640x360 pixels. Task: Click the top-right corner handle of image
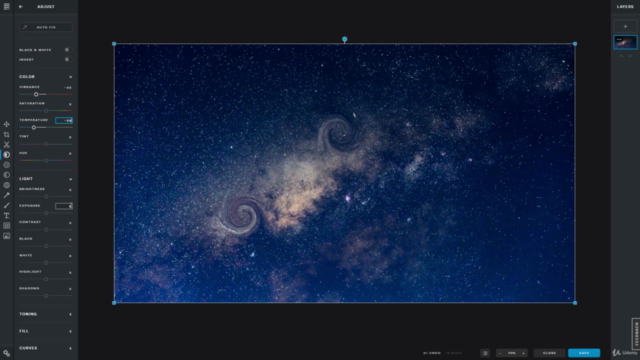(575, 44)
